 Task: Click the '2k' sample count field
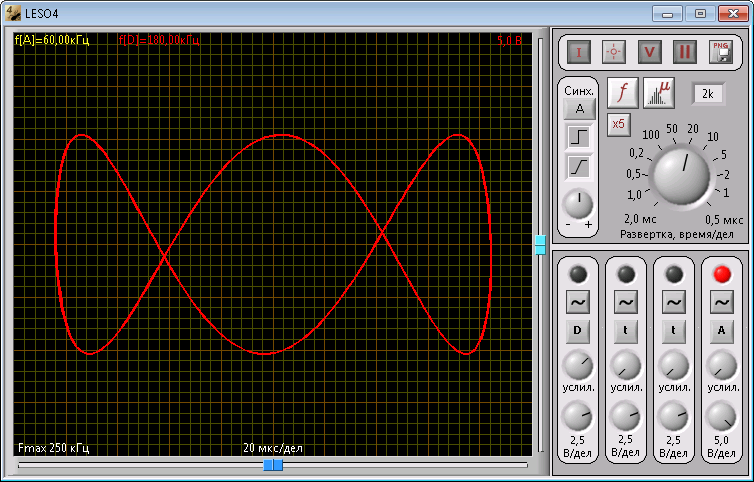(x=708, y=93)
